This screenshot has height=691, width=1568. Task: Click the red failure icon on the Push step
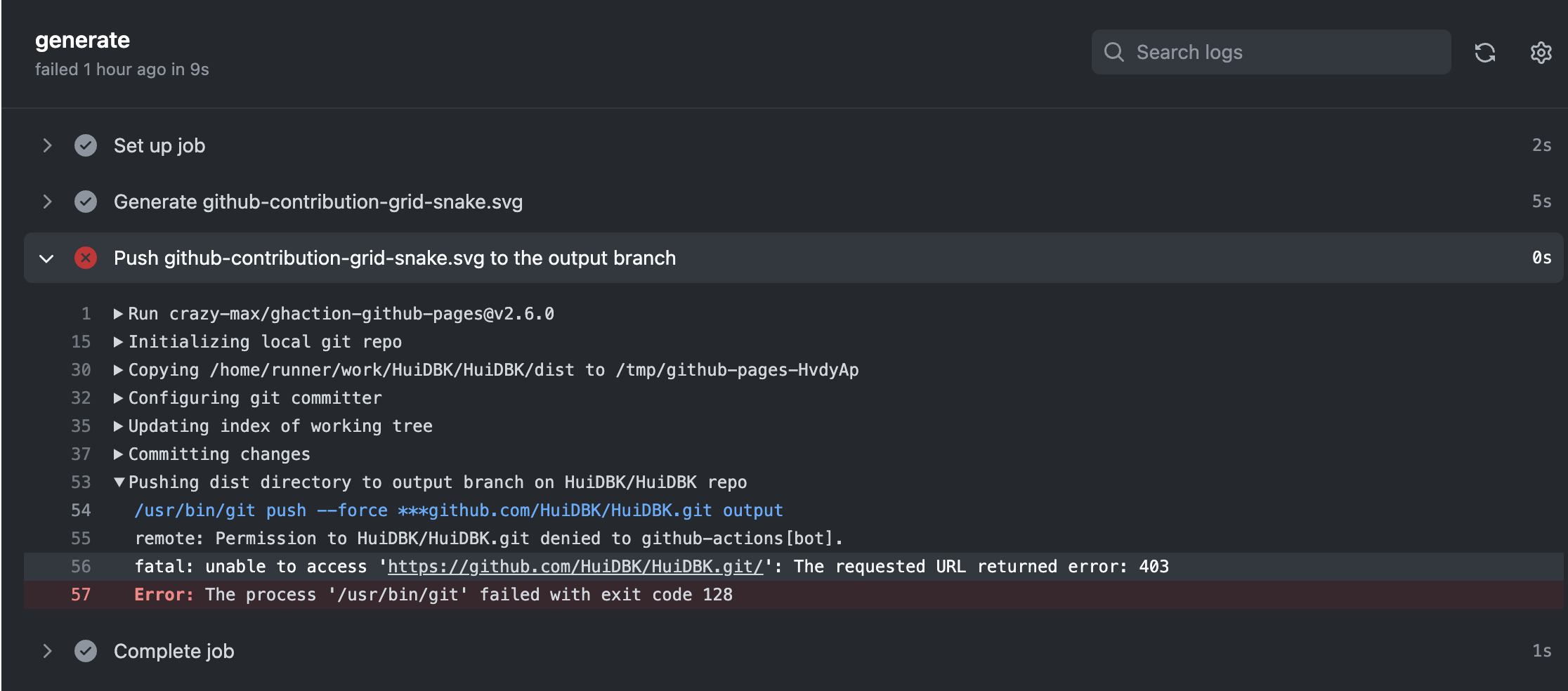pos(86,258)
